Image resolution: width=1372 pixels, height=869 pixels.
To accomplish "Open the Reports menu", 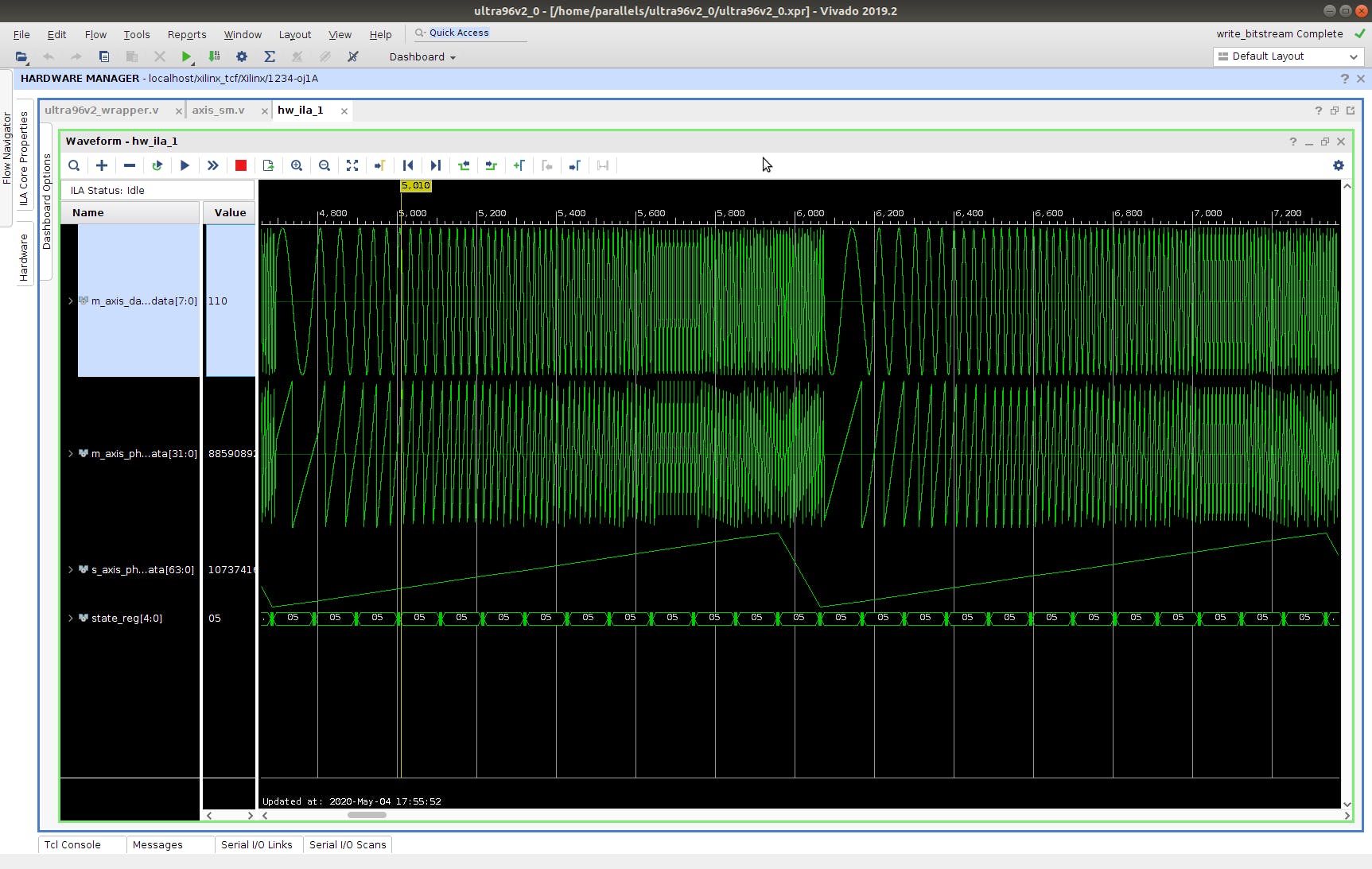I will 187,34.
